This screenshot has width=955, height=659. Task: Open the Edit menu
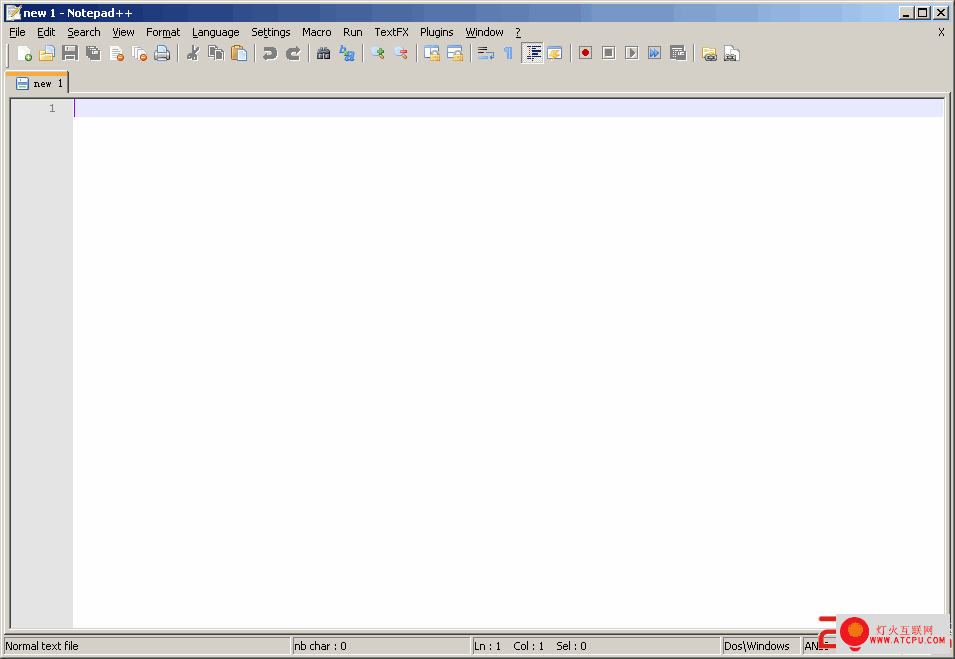pos(46,32)
